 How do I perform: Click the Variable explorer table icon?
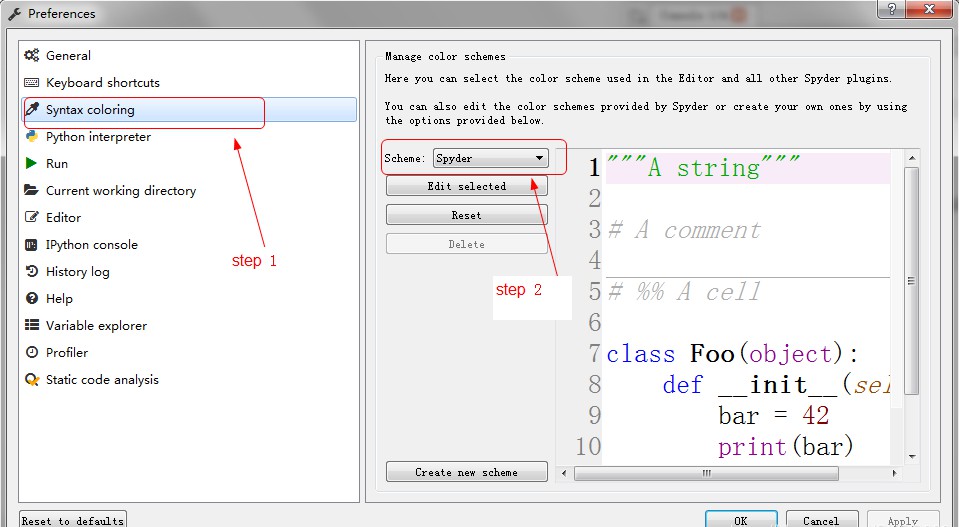pos(31,325)
